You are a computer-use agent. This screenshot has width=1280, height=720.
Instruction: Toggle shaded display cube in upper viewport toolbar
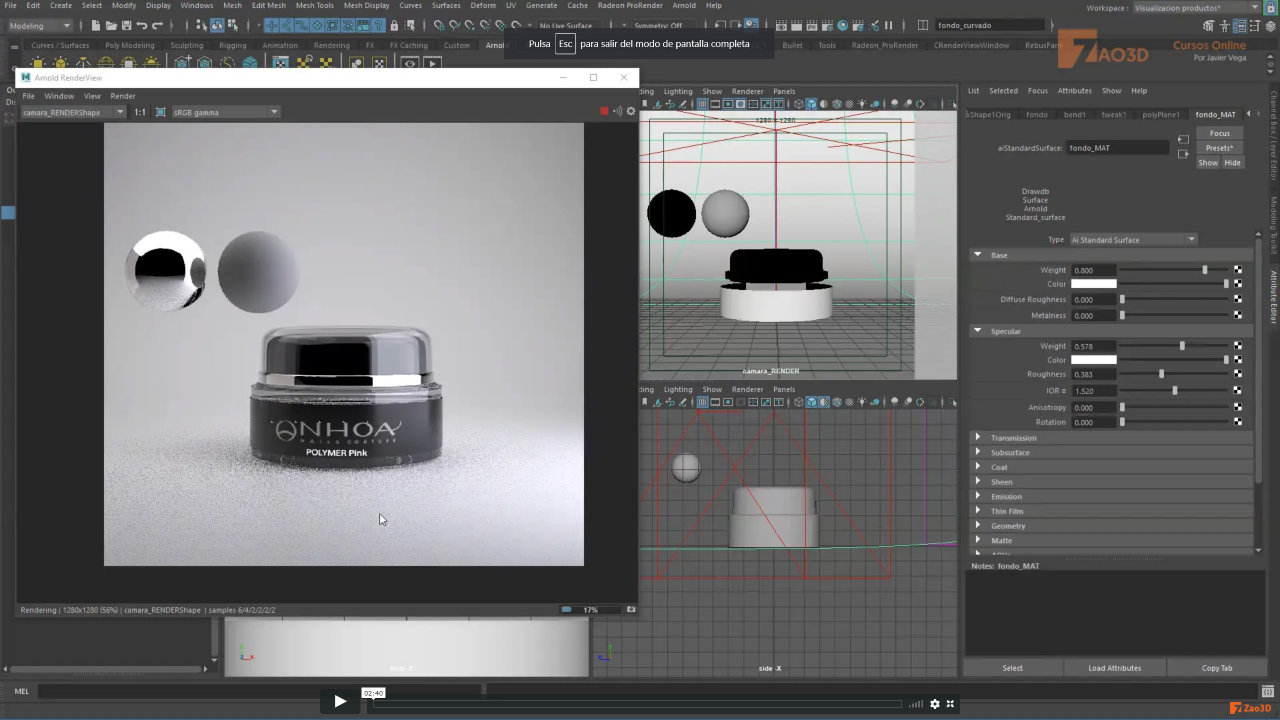(811, 104)
